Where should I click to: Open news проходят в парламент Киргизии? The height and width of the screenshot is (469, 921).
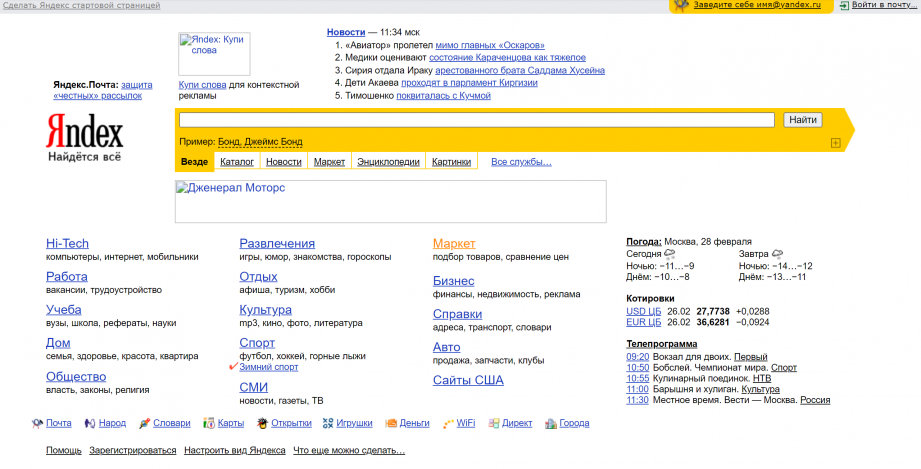pos(469,83)
